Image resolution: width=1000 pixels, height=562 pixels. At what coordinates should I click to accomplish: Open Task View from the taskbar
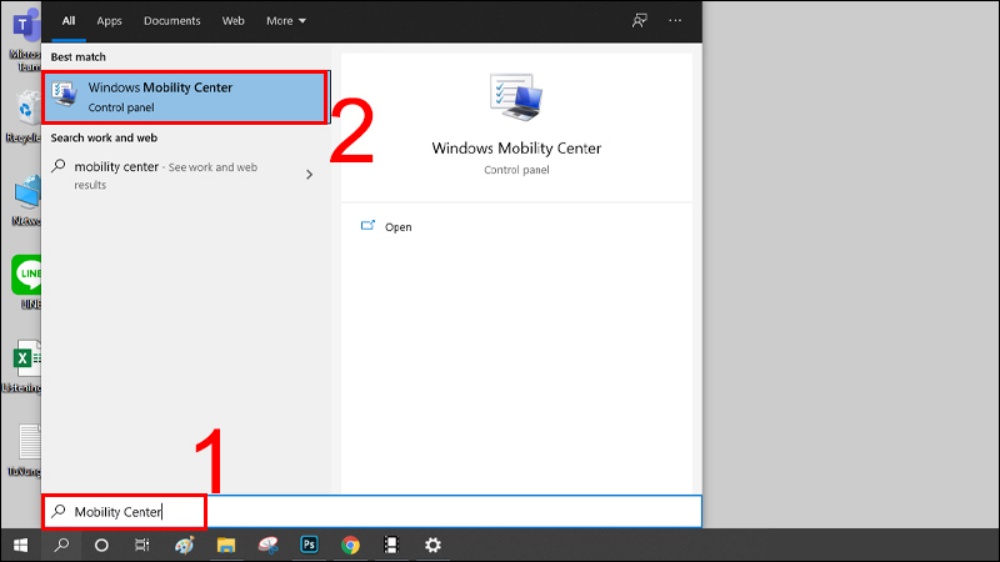pos(142,545)
